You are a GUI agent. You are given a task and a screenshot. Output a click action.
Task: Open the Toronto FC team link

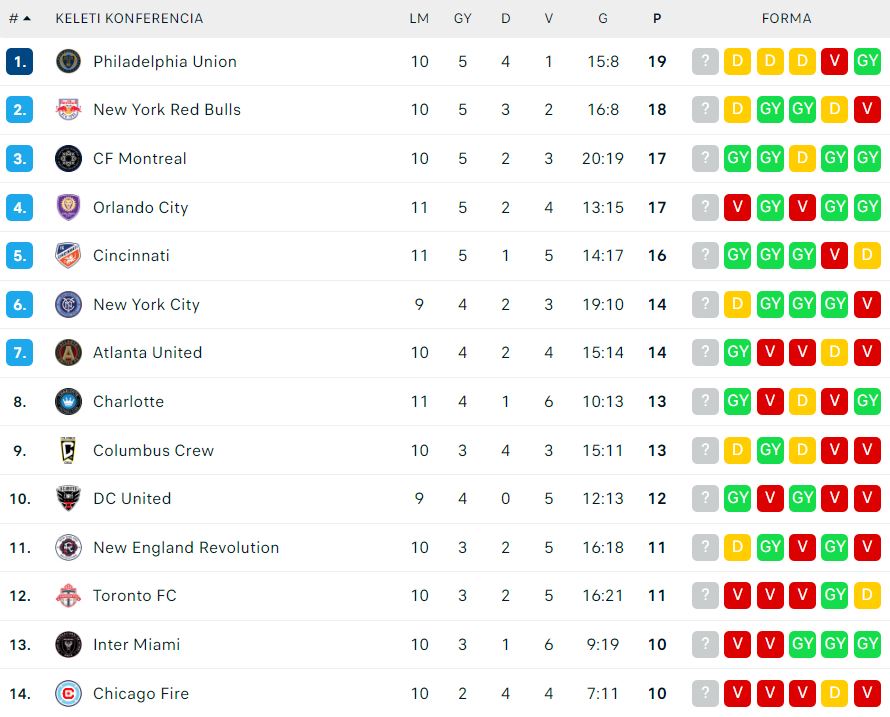135,596
